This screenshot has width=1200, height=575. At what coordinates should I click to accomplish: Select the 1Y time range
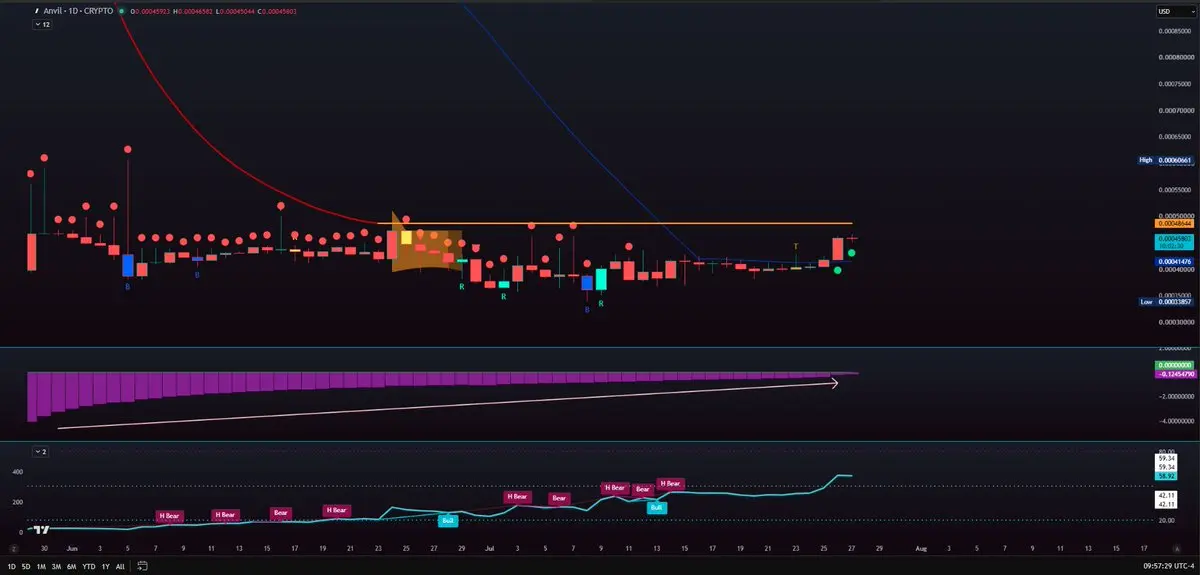pyautogui.click(x=105, y=566)
